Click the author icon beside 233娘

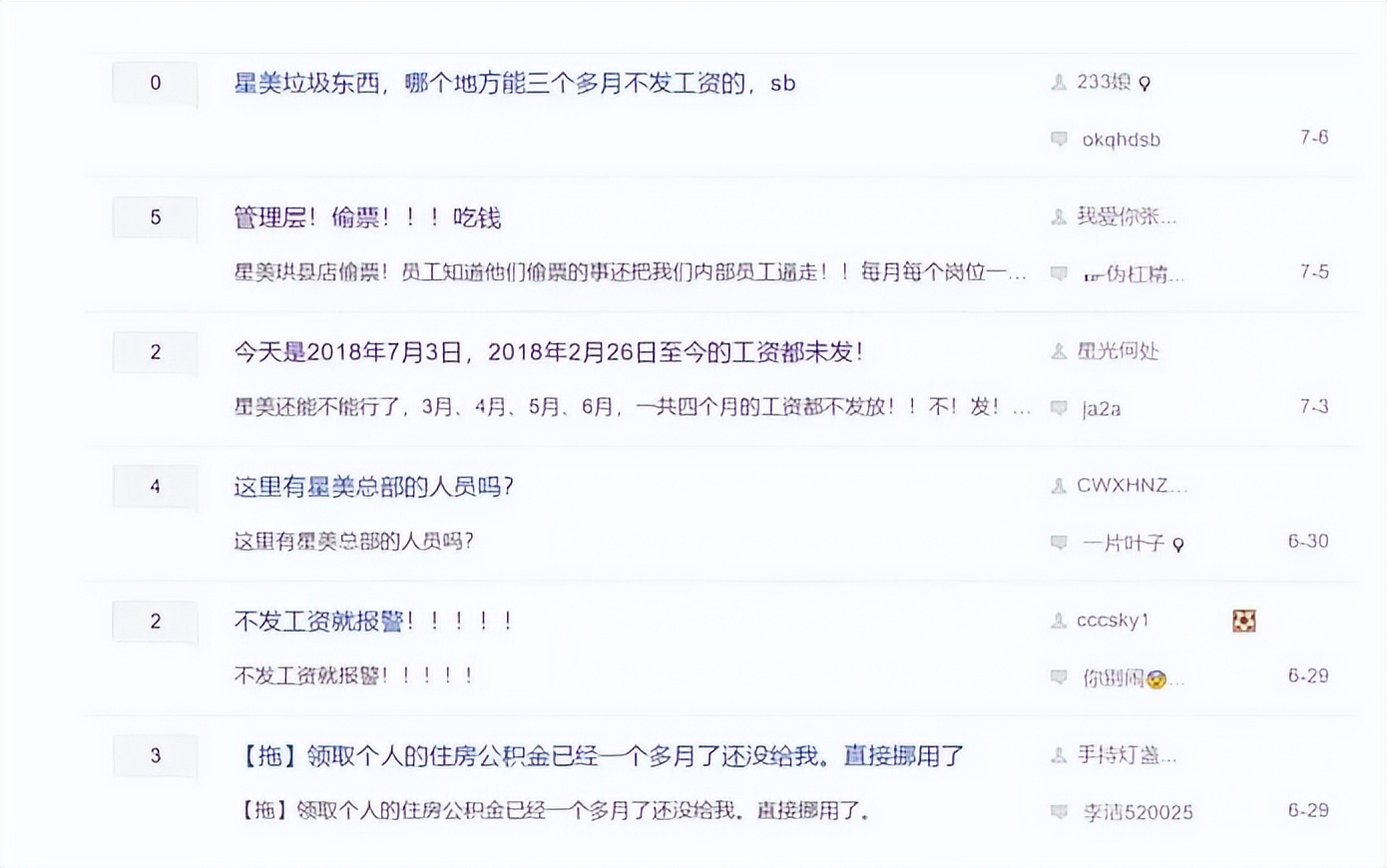pyautogui.click(x=1059, y=83)
